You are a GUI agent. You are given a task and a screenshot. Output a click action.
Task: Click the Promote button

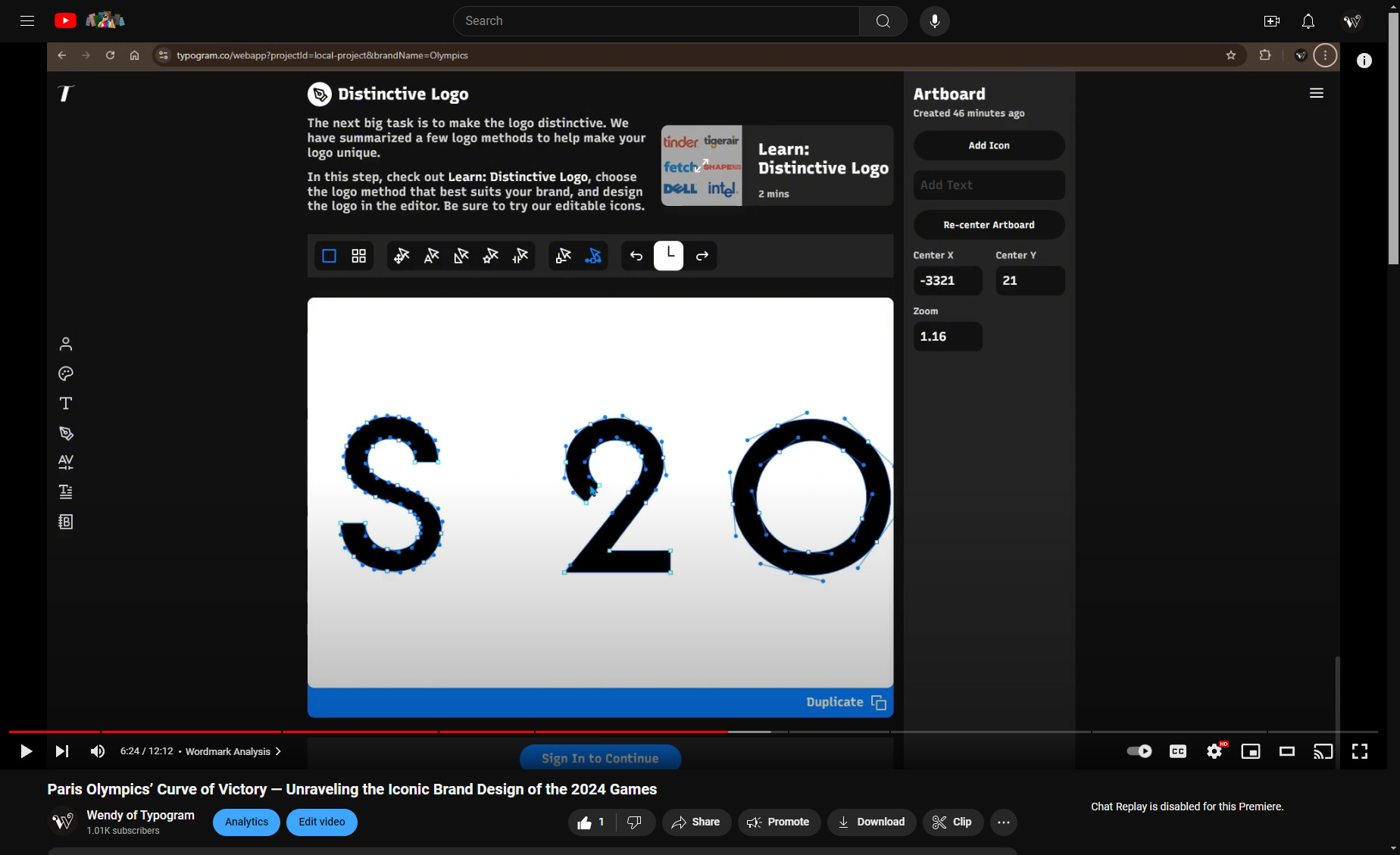click(x=779, y=822)
